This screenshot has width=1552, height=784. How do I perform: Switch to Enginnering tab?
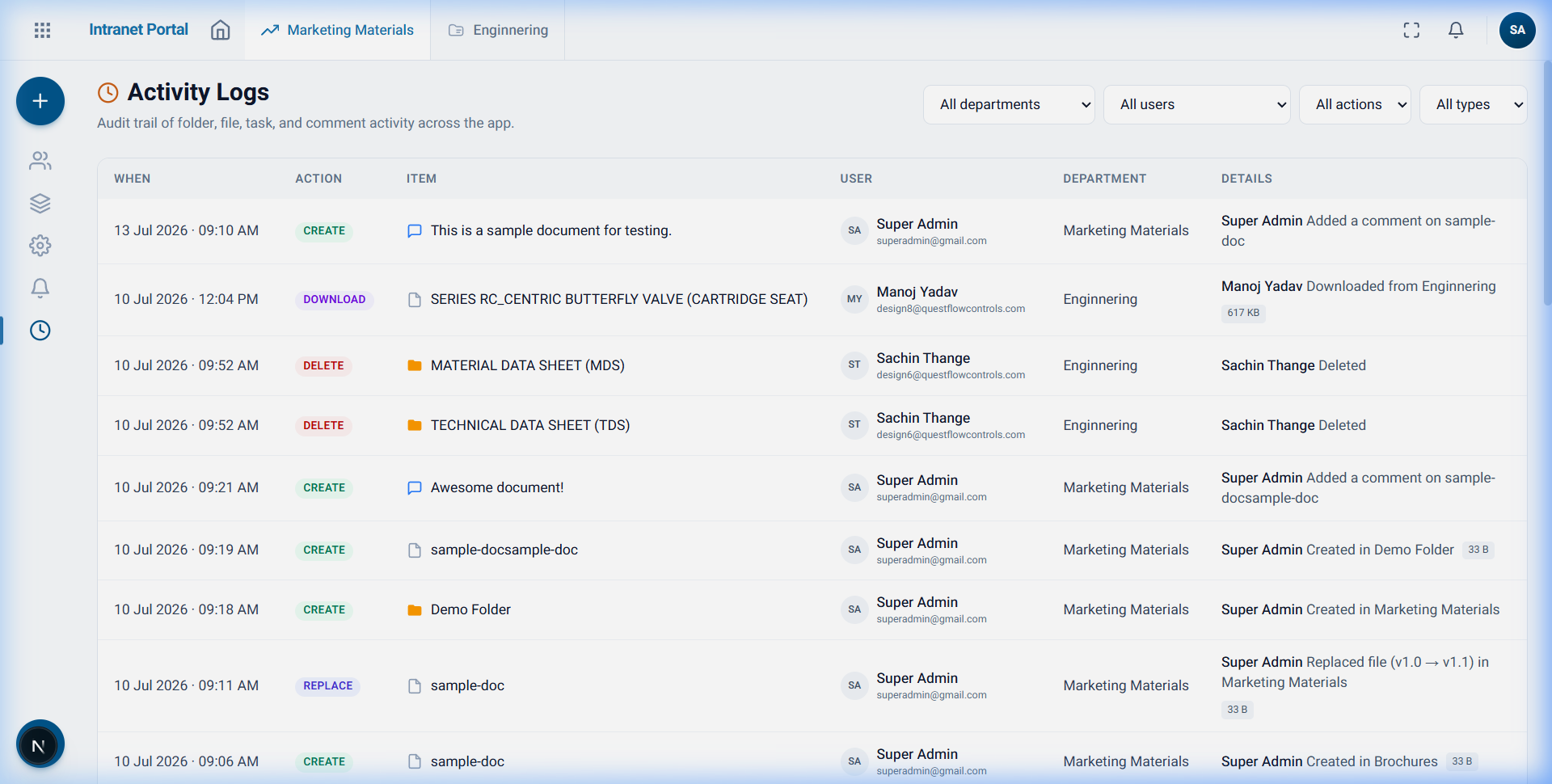point(498,30)
